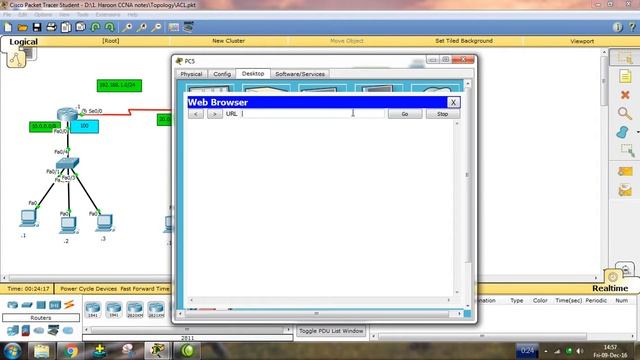Select the Draw Polygon shape tool
Viewport: 640px width, 360px height.
[x=622, y=132]
